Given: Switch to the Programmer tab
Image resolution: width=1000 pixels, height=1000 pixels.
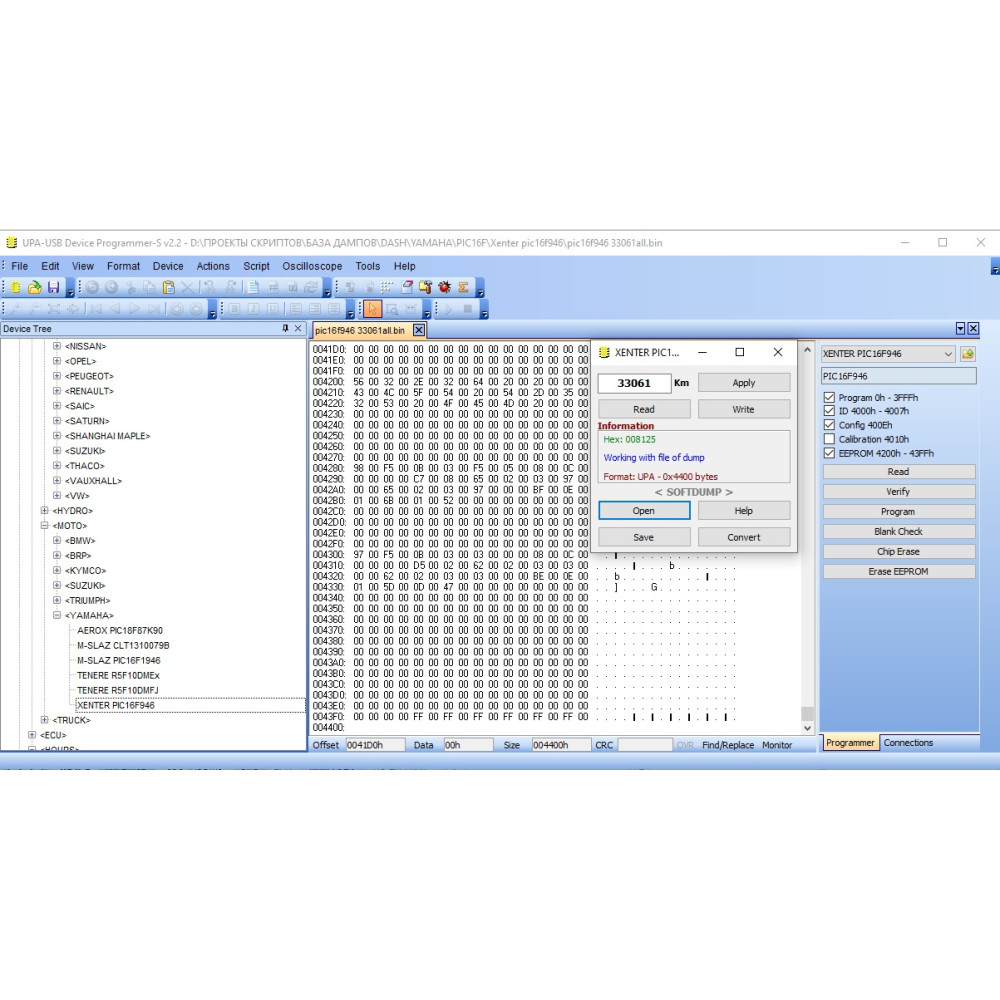Looking at the screenshot, I should click(x=850, y=742).
